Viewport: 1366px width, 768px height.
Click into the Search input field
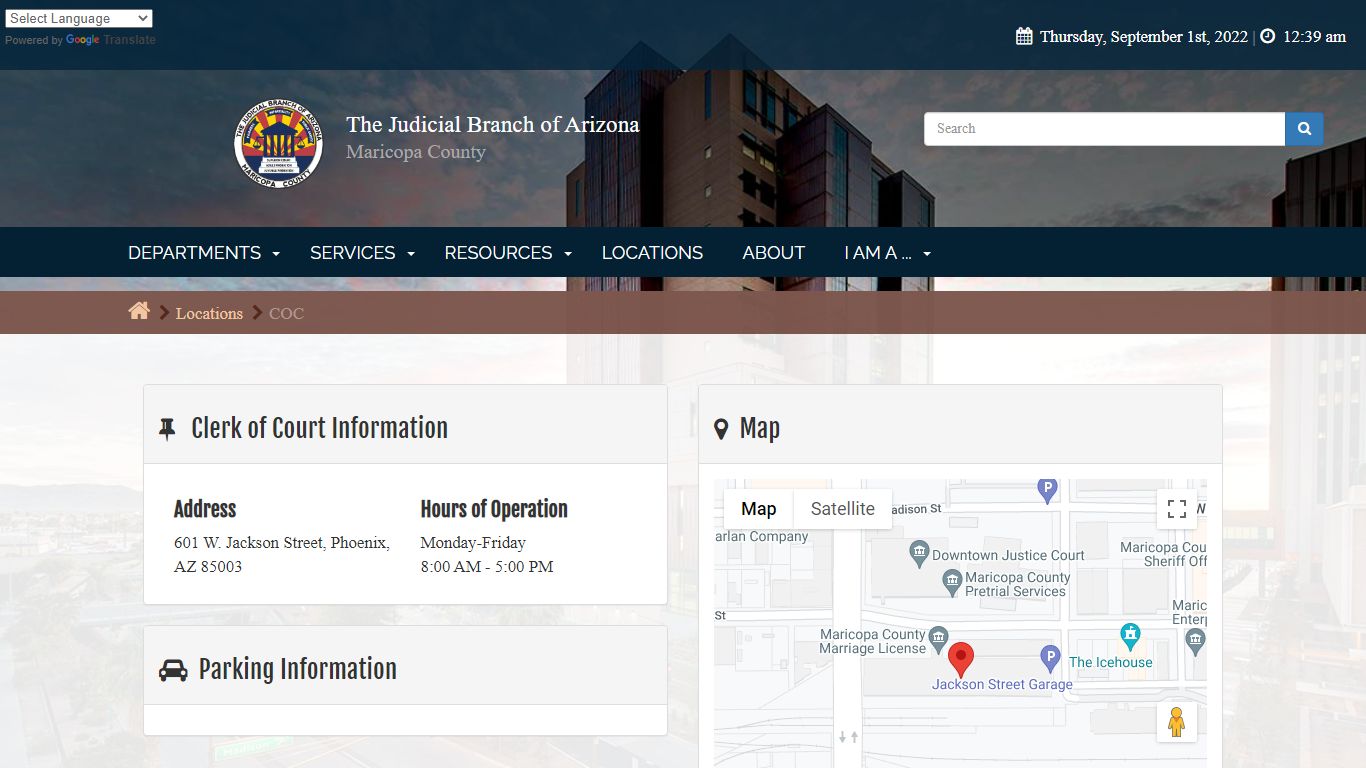click(x=1104, y=129)
